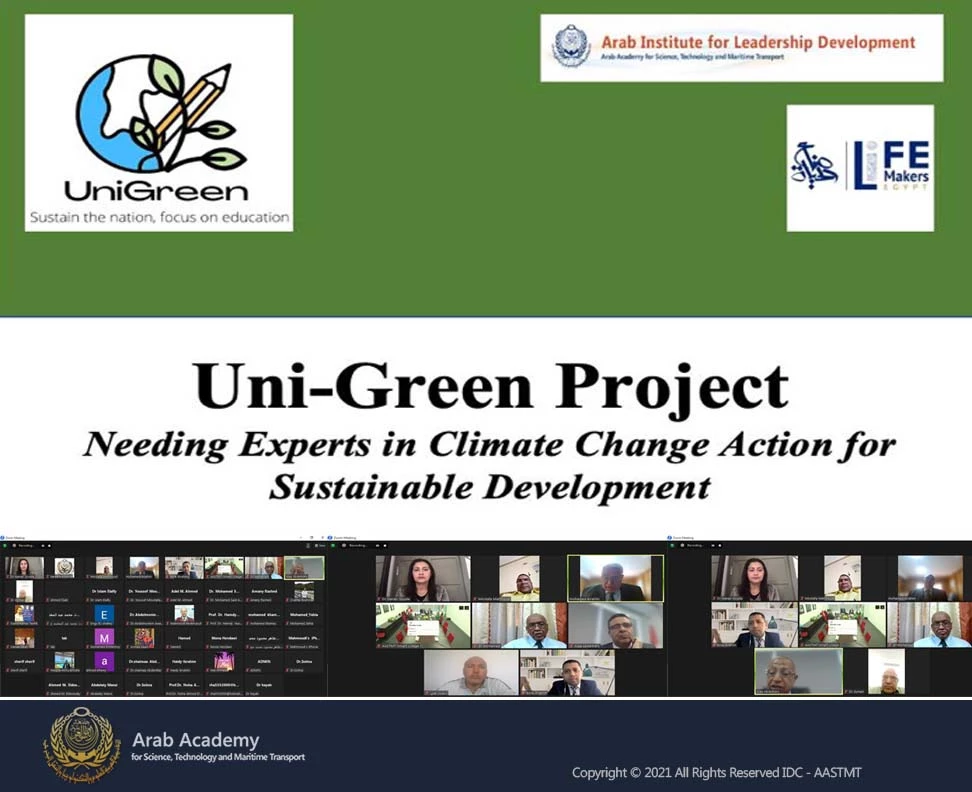
Task: Click the green encryption shield in left Zoom window
Action: (4, 546)
